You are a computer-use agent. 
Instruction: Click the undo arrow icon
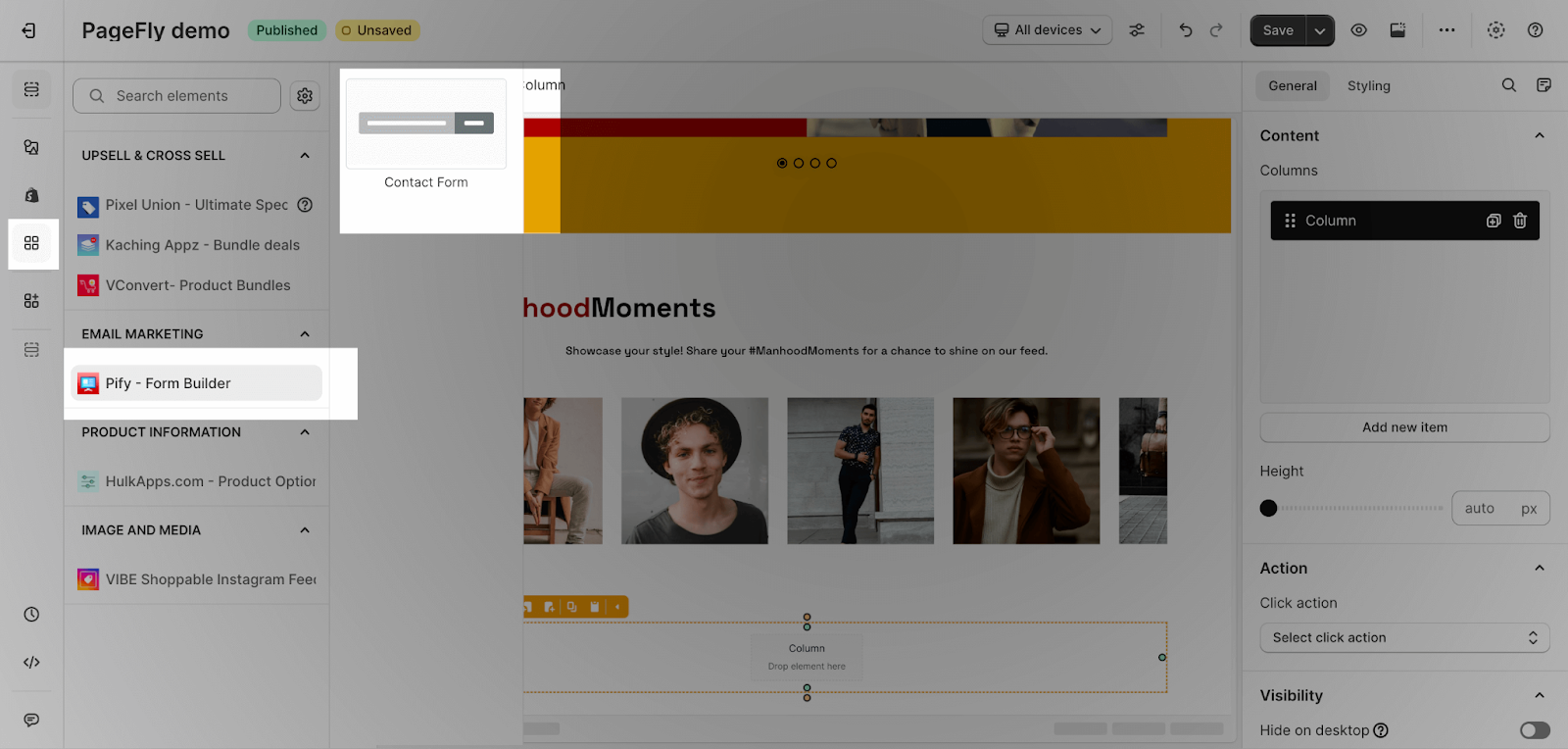[1186, 30]
